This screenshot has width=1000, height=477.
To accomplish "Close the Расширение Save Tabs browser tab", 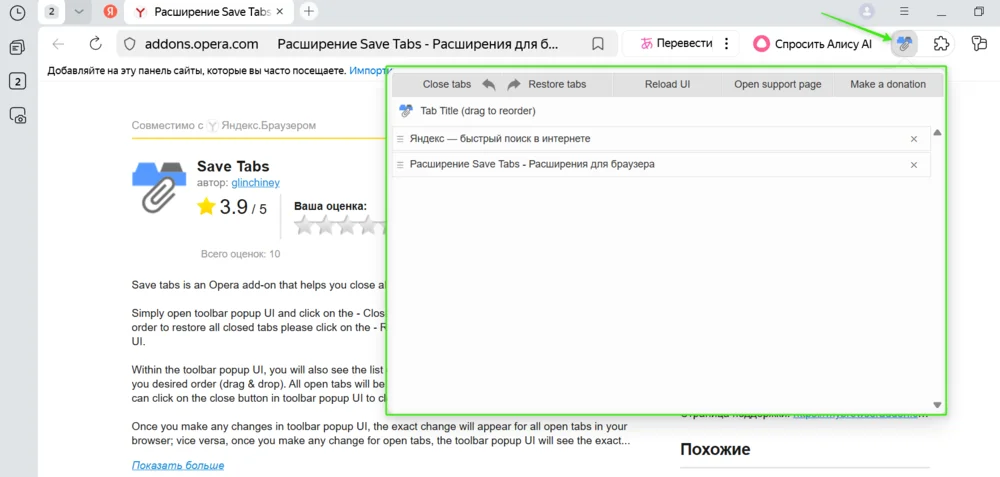I will 280,11.
